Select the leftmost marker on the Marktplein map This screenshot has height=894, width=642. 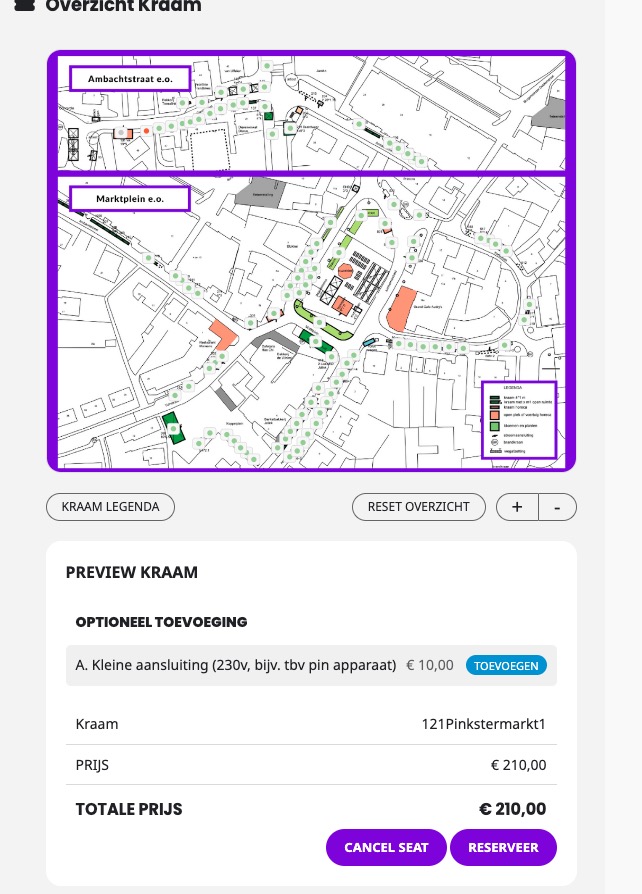point(148,258)
